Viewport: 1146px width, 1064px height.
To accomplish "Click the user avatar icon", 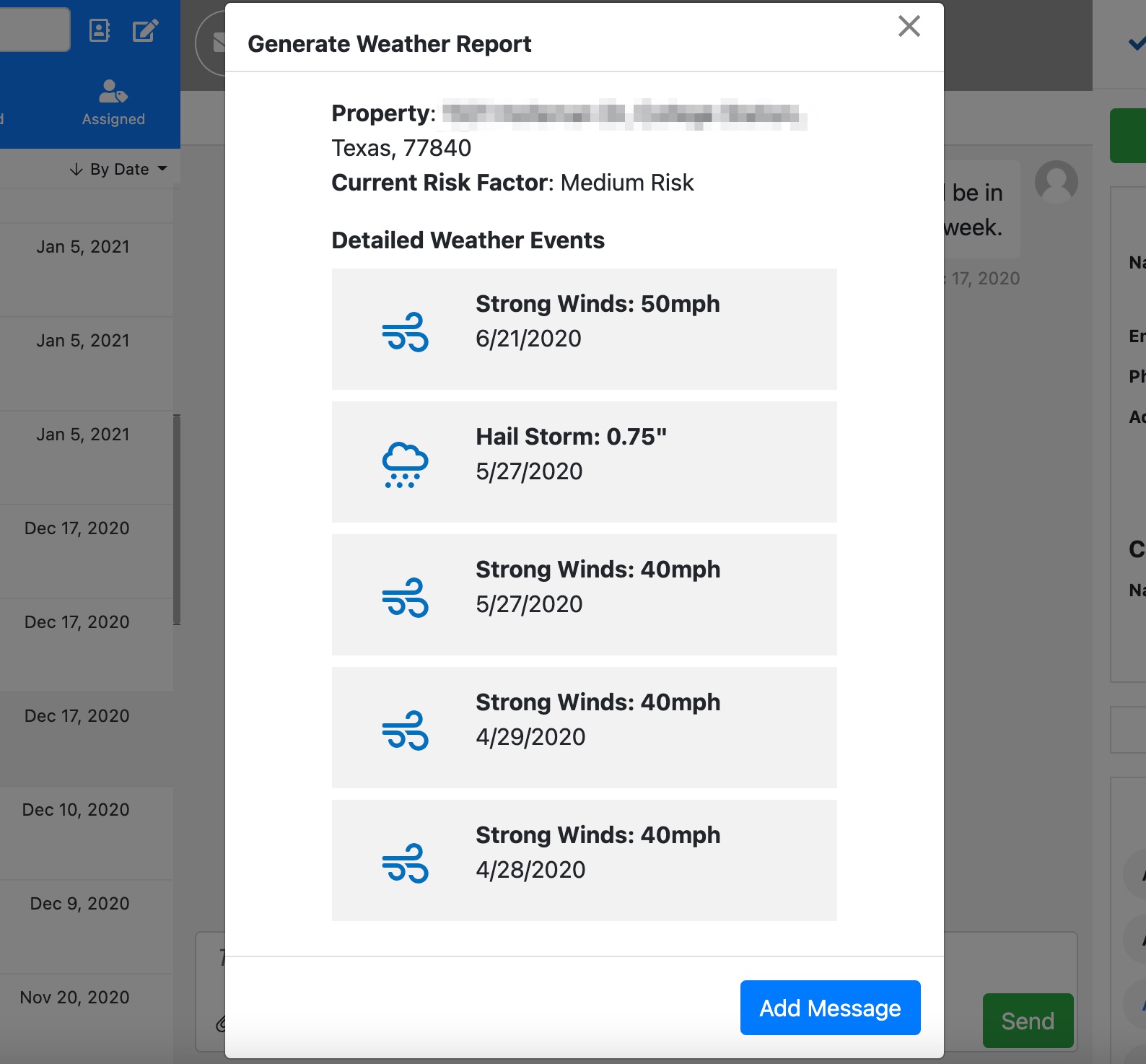I will (1056, 181).
